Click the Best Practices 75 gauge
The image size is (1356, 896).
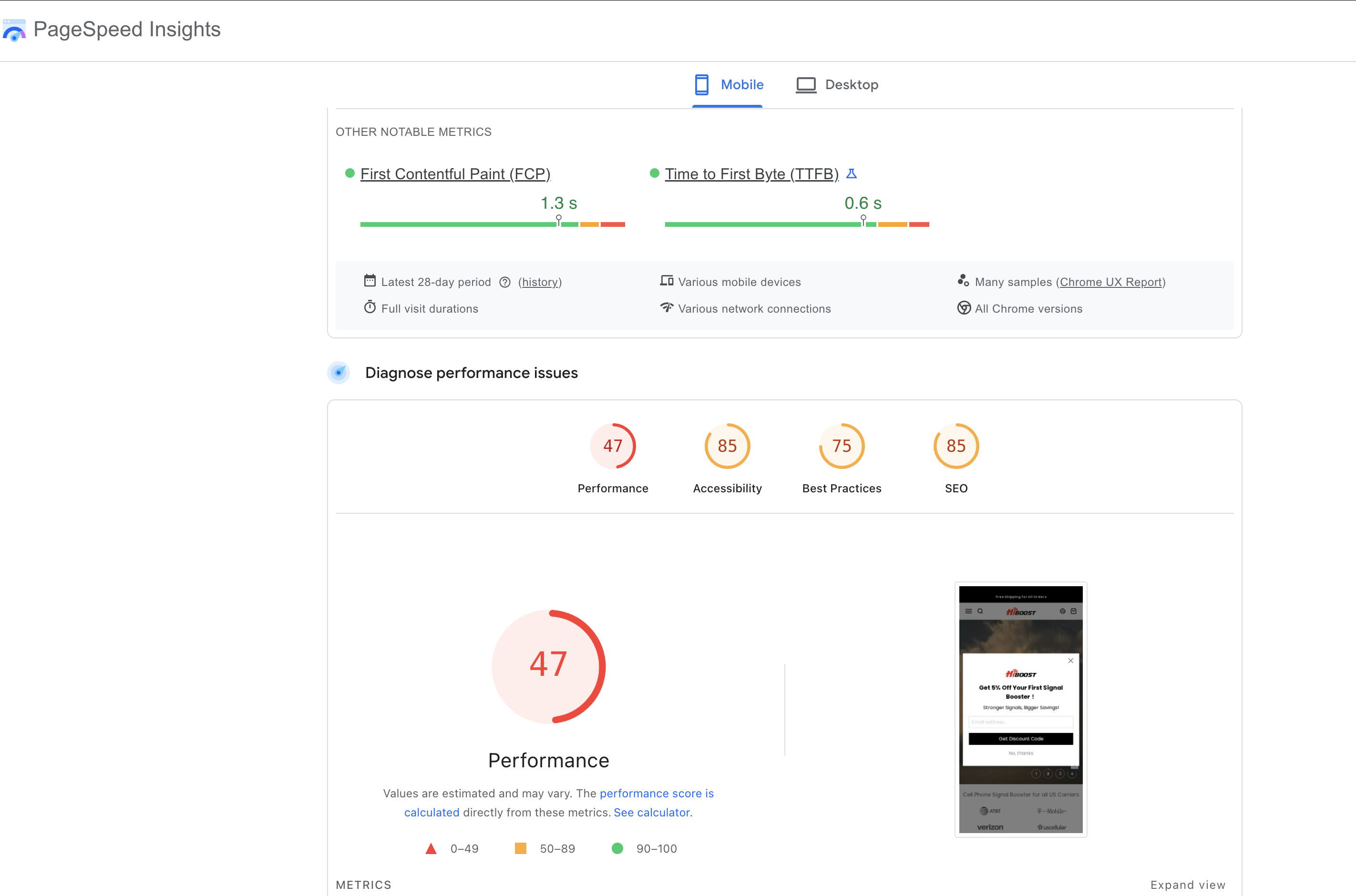click(842, 446)
